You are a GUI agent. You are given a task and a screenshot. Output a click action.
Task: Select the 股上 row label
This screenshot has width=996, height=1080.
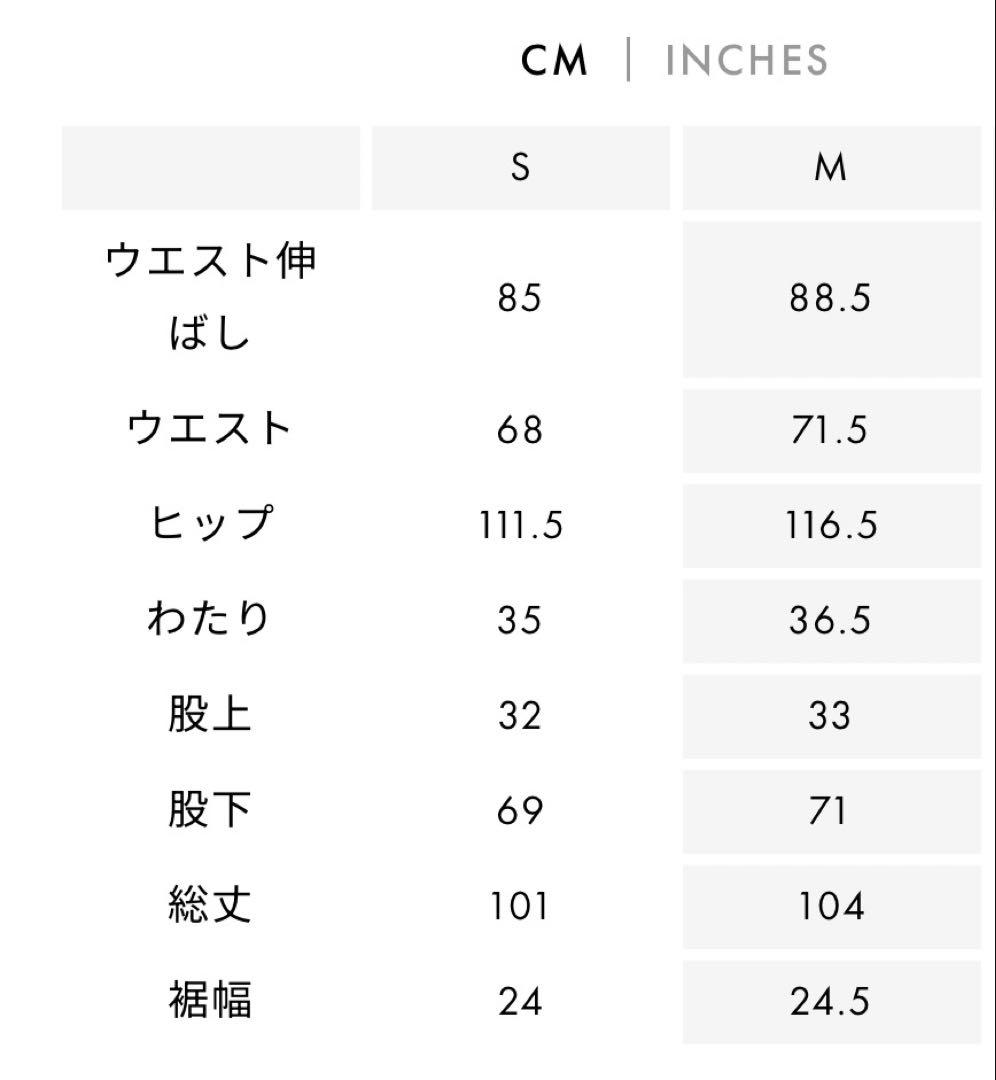[210, 715]
